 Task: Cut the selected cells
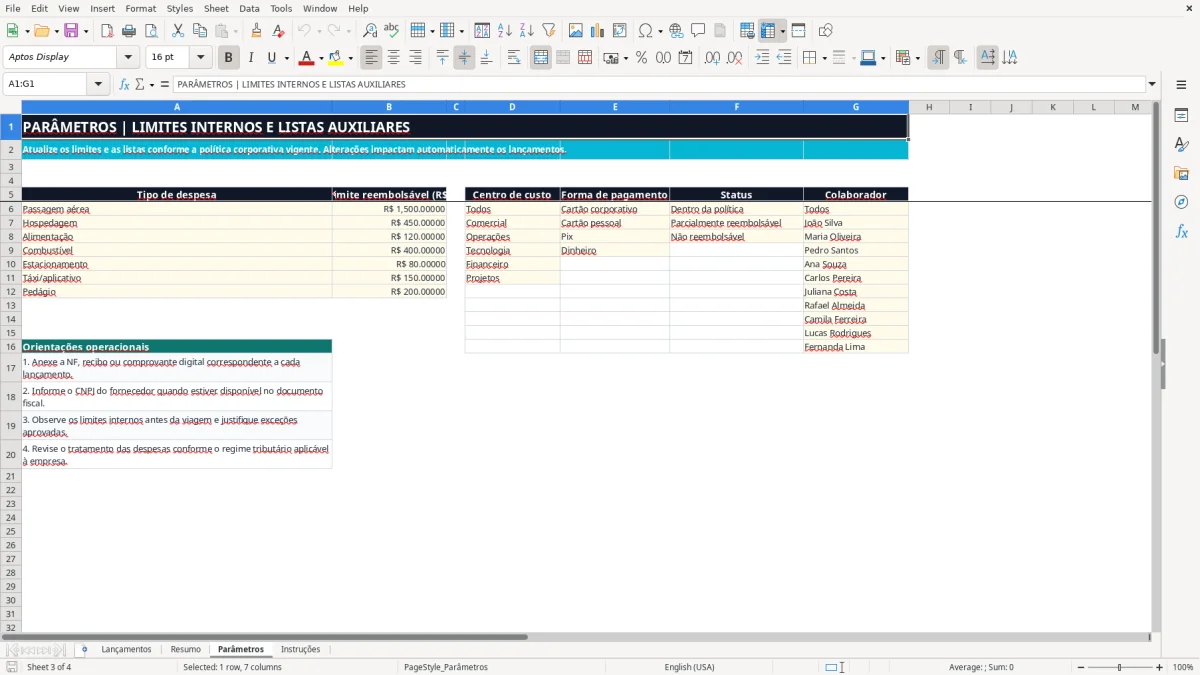pyautogui.click(x=177, y=31)
